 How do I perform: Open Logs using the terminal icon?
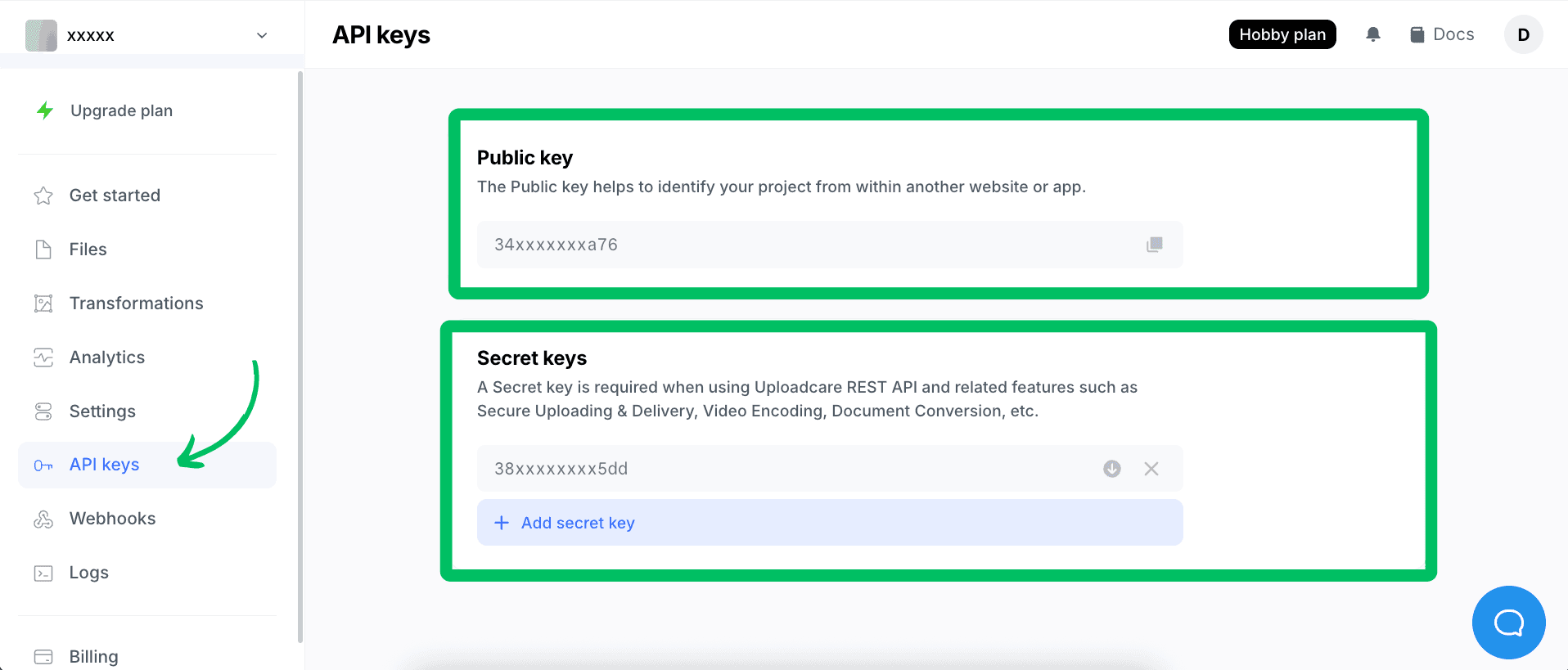tap(43, 572)
